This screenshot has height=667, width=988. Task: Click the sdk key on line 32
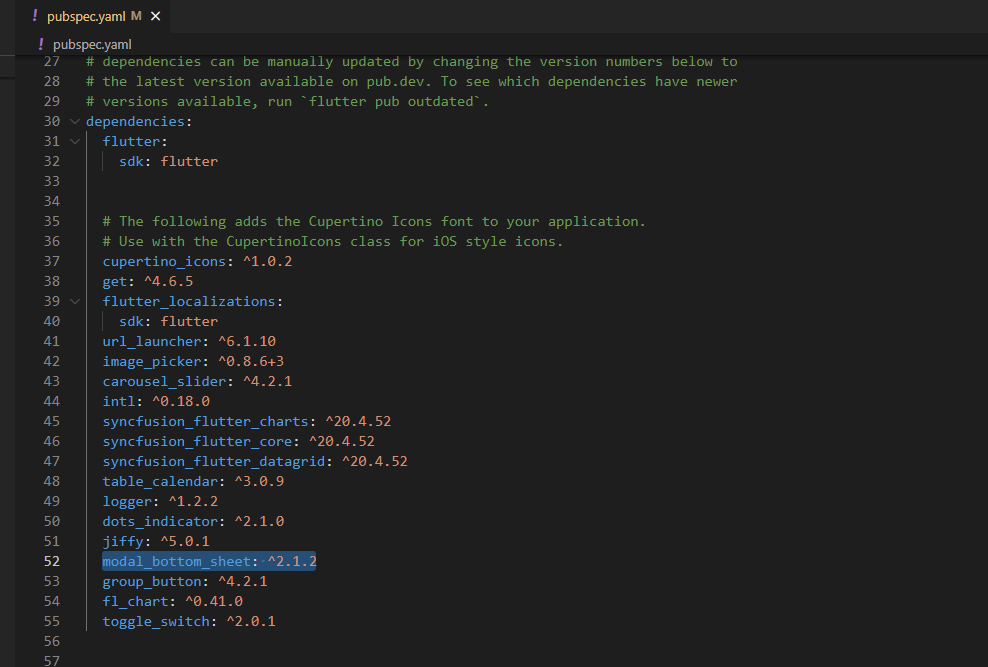coord(131,162)
